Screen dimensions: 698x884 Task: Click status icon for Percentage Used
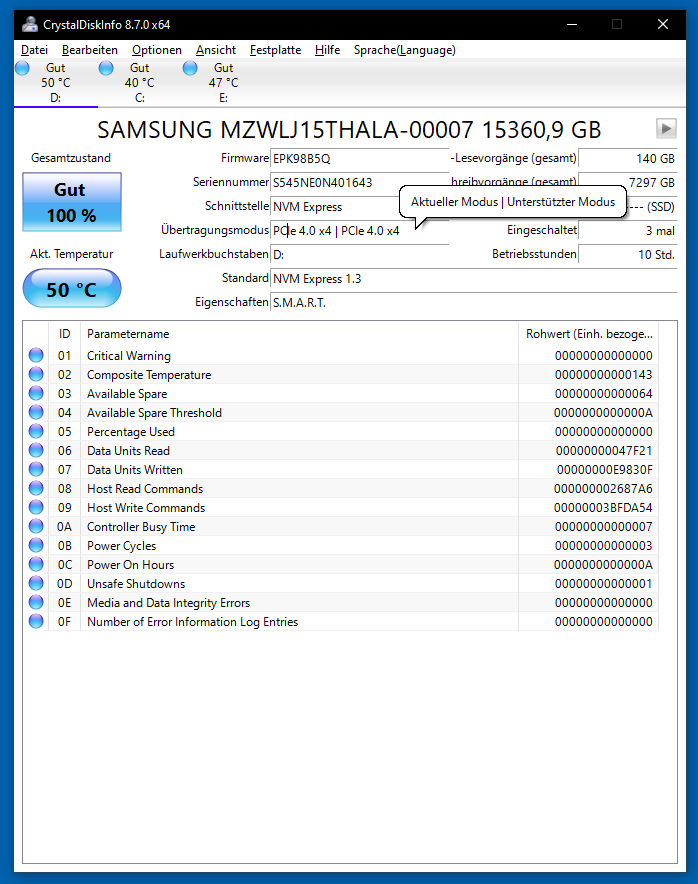pyautogui.click(x=36, y=431)
